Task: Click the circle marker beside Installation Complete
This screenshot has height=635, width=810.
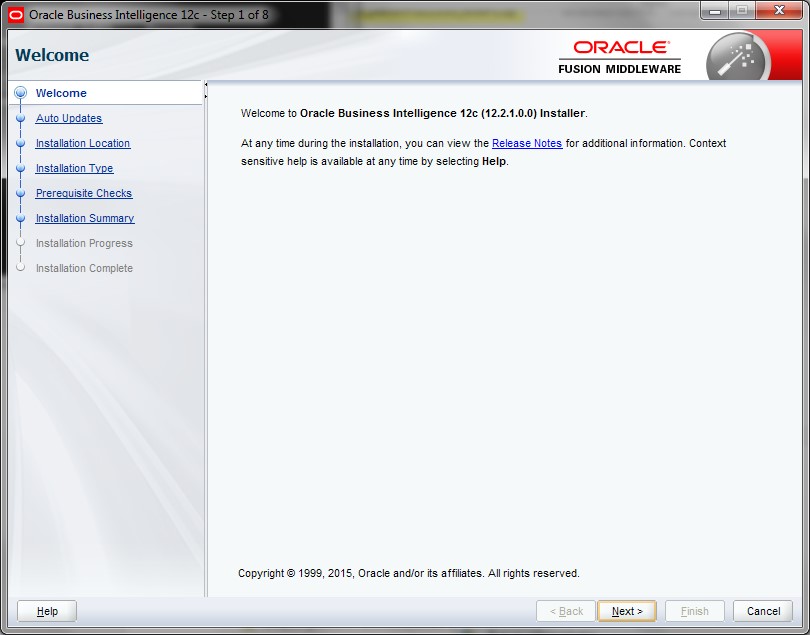Action: tap(20, 268)
